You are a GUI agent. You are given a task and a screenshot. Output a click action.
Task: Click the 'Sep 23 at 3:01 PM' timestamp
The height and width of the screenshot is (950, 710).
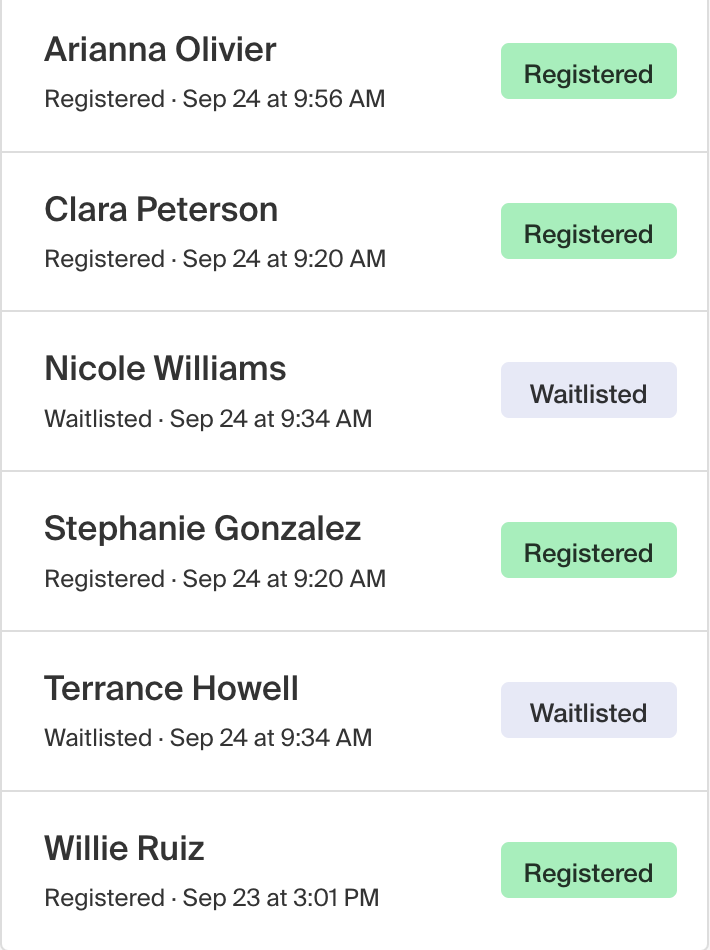click(280, 898)
